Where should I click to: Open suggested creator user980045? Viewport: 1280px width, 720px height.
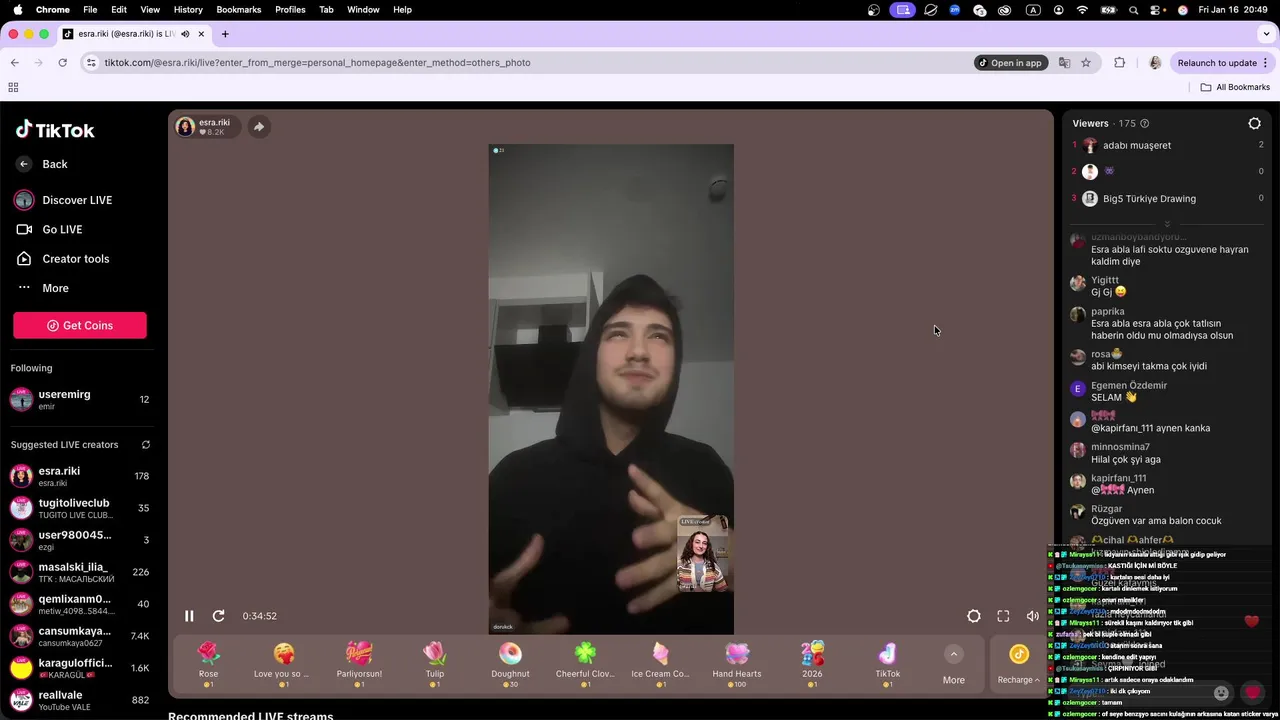(x=80, y=540)
